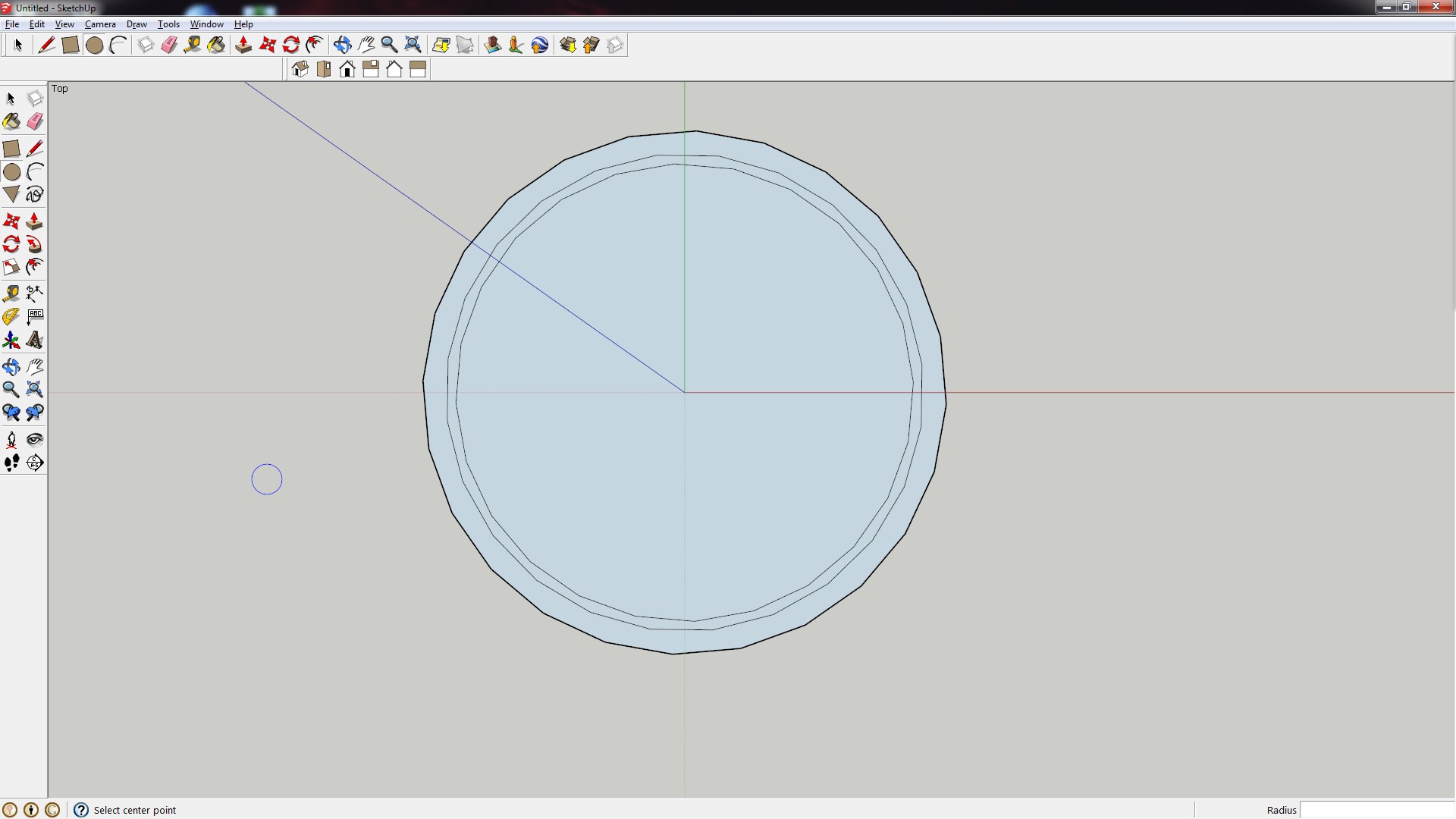Open the Photo Textures tool

point(516,45)
